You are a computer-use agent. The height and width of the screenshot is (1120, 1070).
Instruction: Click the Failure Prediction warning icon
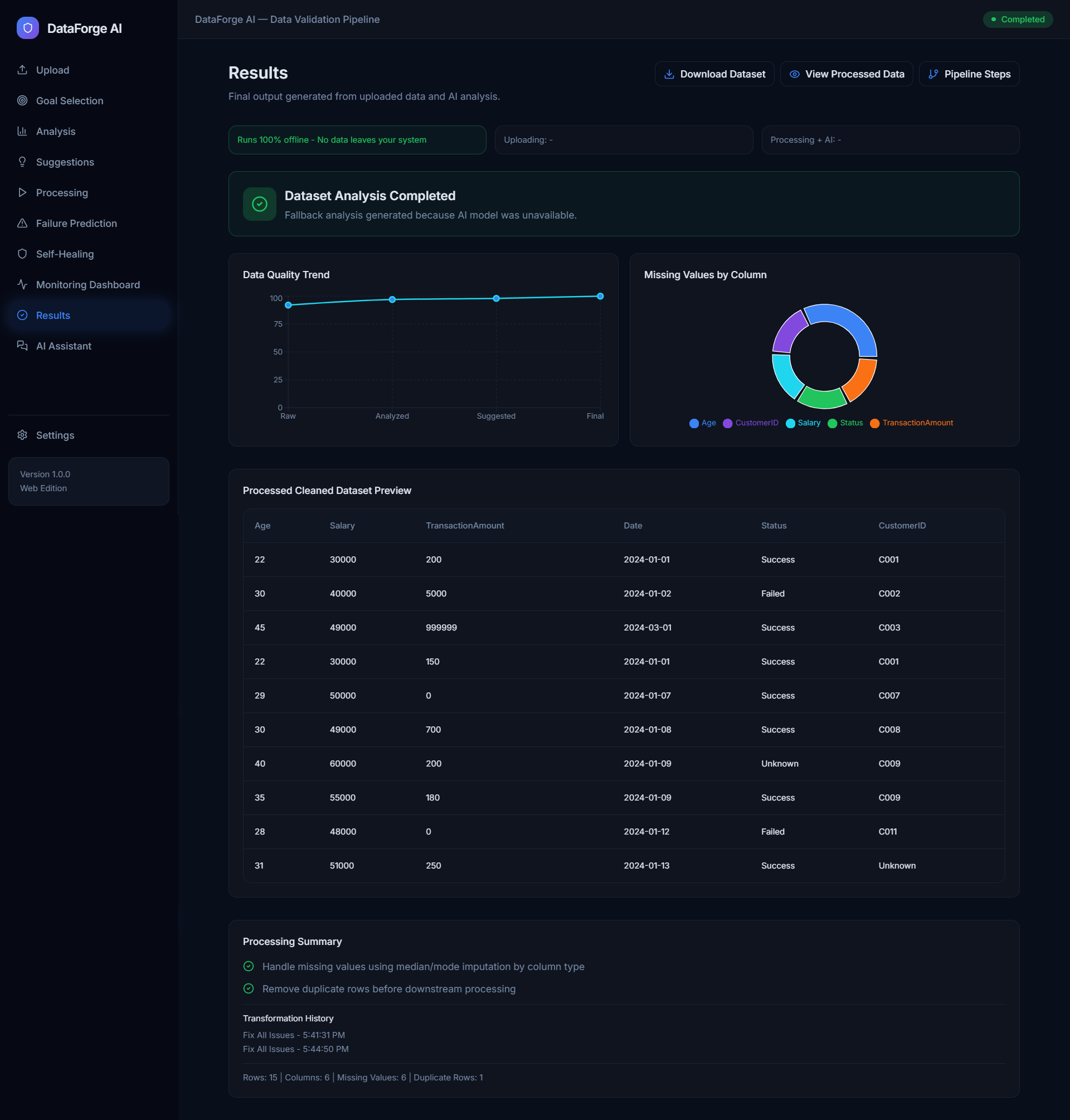click(x=22, y=223)
